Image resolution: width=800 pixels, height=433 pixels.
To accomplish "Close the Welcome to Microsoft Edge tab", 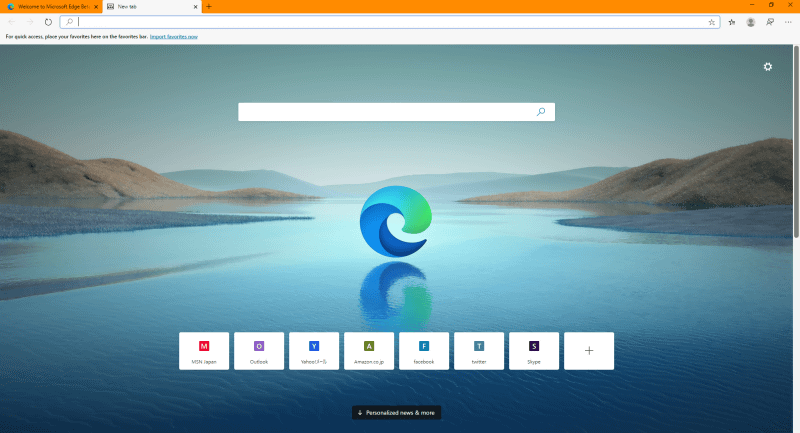I will (96, 7).
